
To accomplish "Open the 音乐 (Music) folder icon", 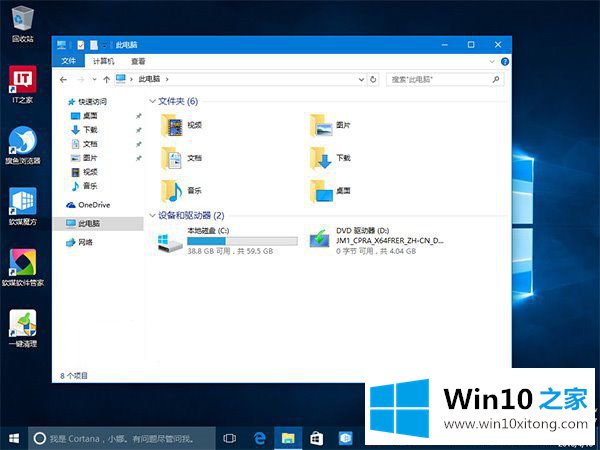I will pyautogui.click(x=172, y=190).
